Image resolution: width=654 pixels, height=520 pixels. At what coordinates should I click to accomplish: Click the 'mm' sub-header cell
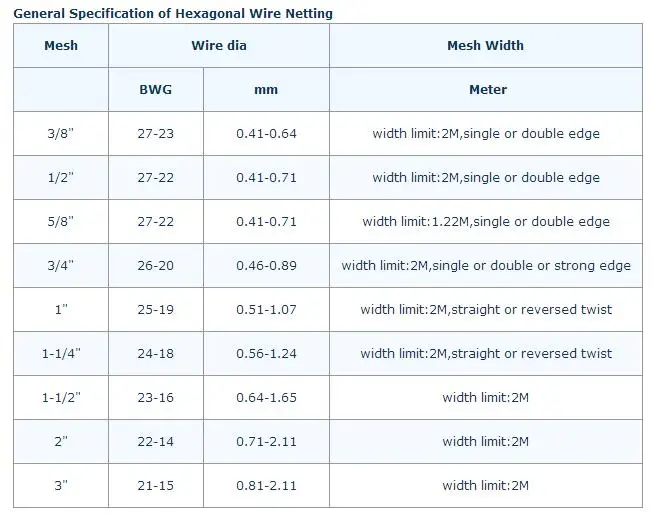coord(266,90)
